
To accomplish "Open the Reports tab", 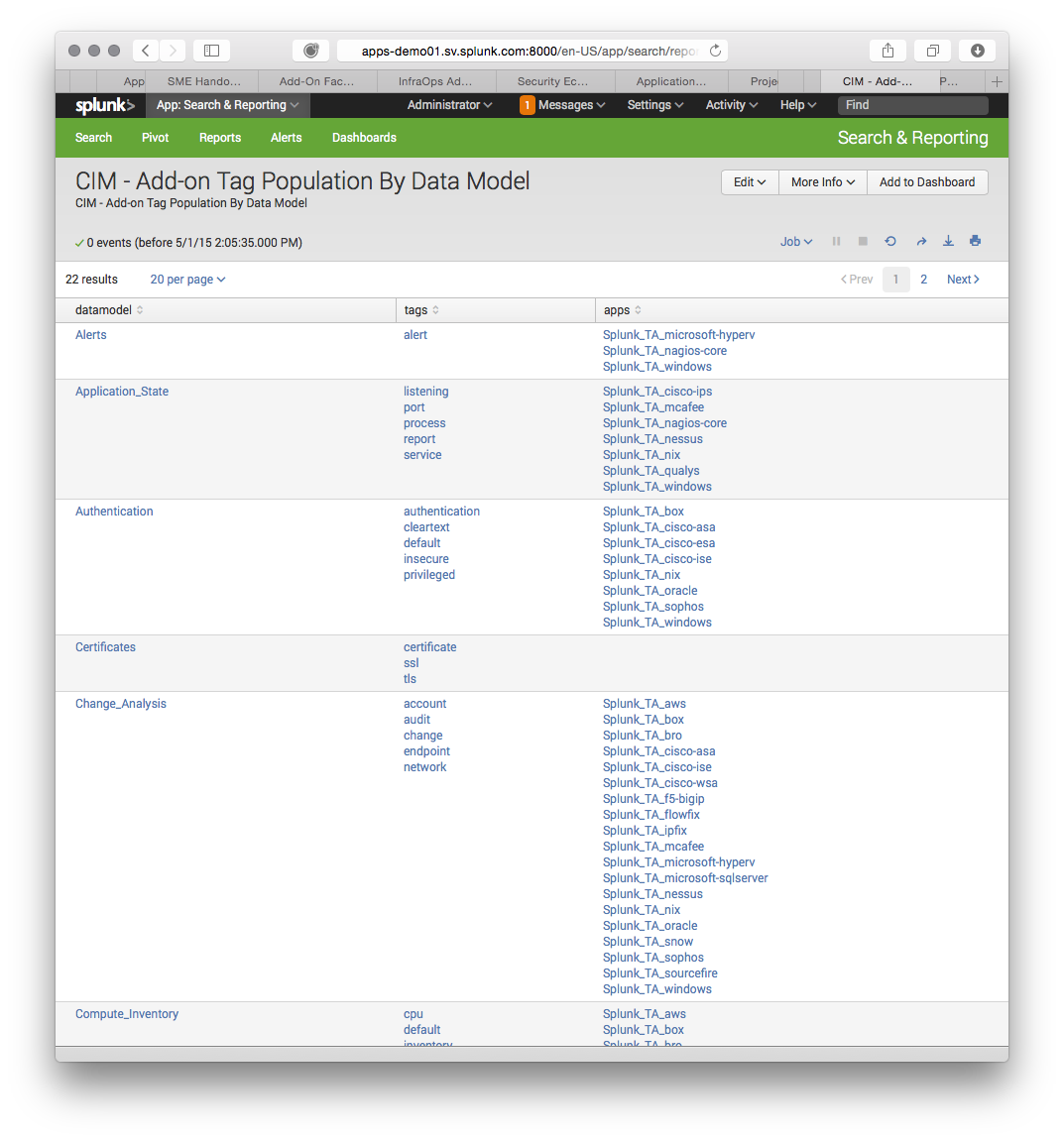I will click(220, 138).
